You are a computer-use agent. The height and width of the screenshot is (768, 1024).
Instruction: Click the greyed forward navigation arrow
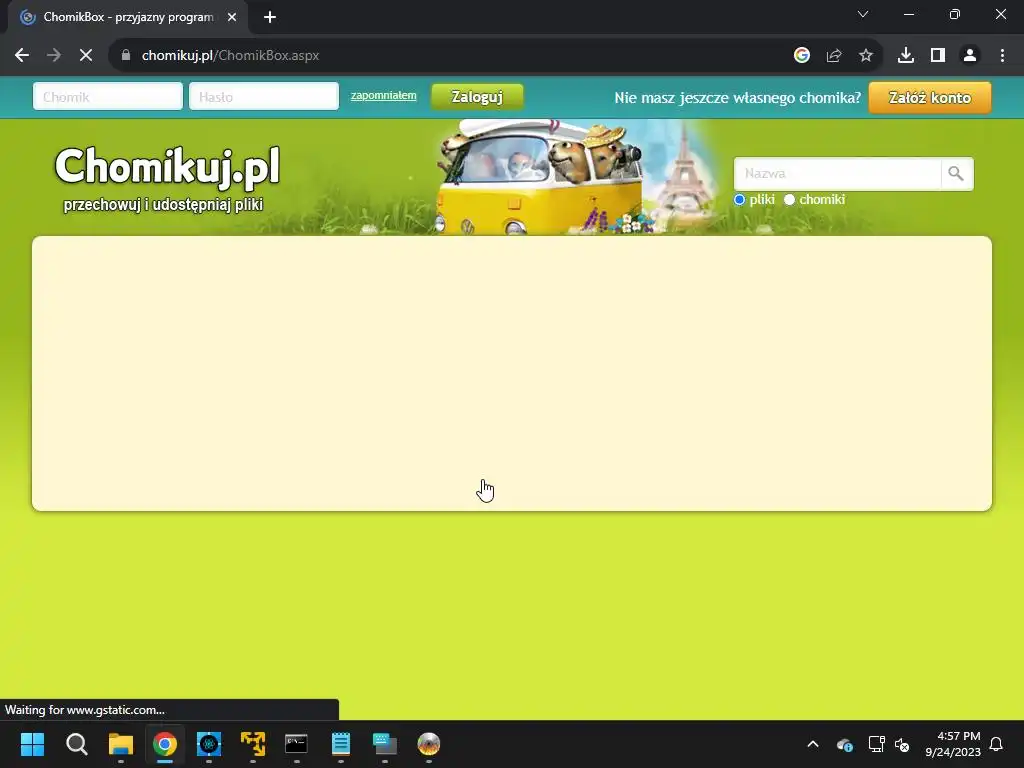coord(54,56)
